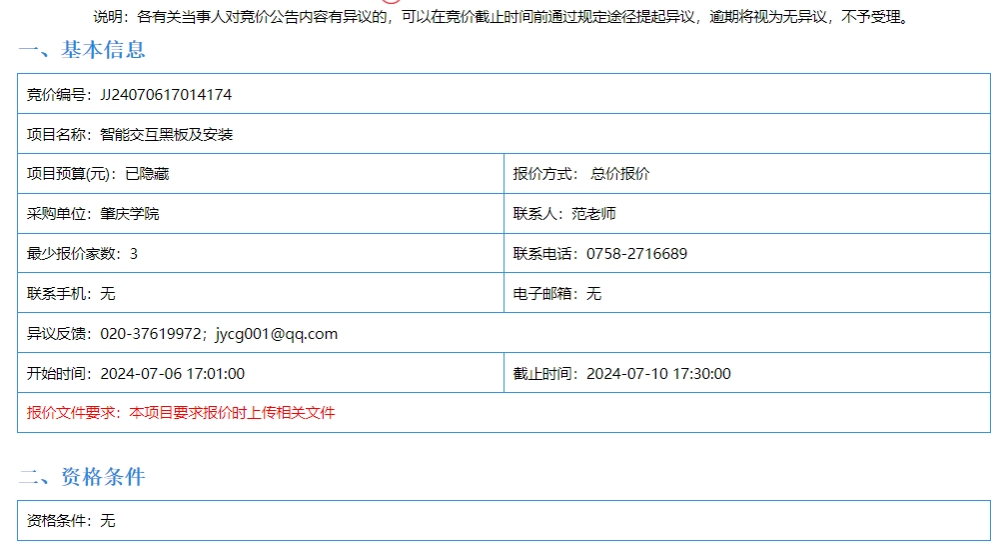The height and width of the screenshot is (553, 1002).
Task: Select the project name 智能交互黑板及安装
Action: tap(166, 134)
